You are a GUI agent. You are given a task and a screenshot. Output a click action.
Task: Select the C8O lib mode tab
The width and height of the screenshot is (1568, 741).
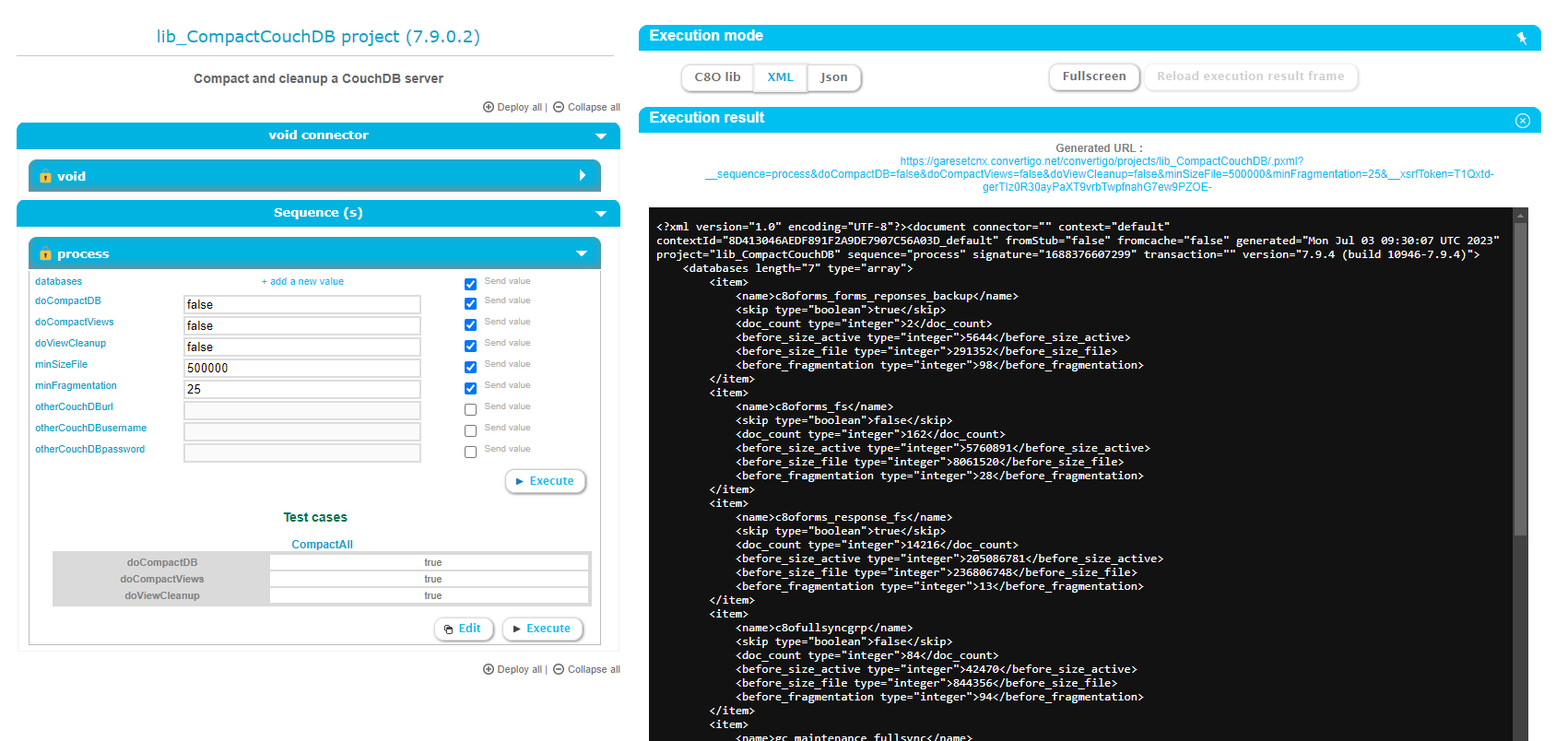717,77
